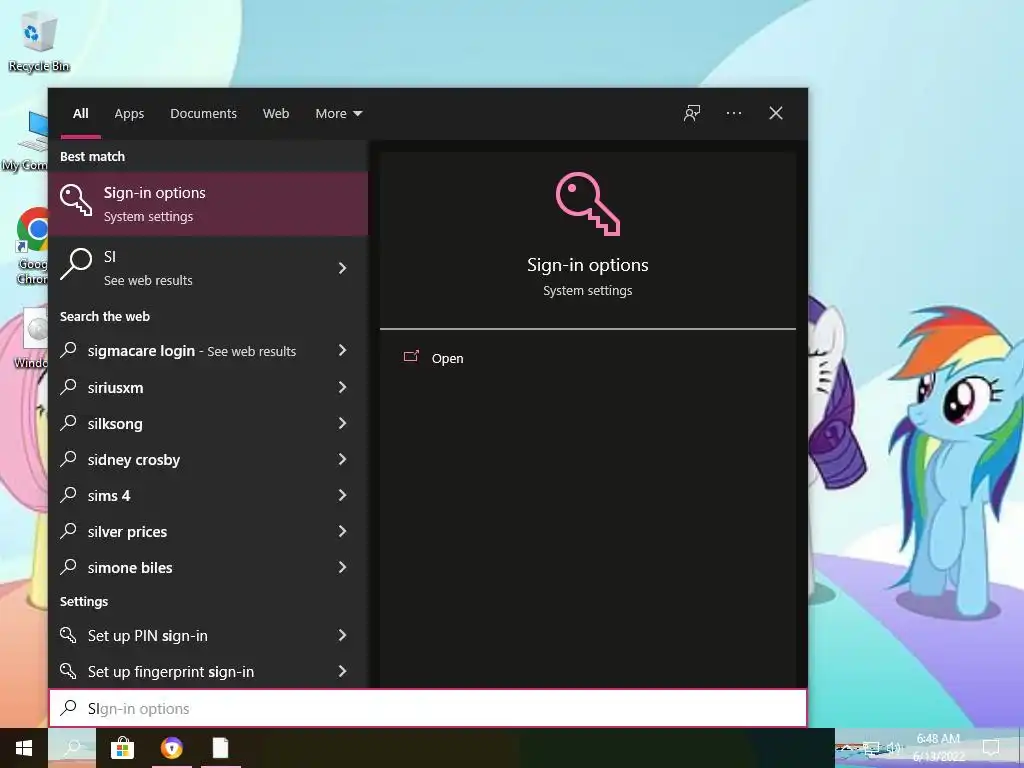Close the search panel with X
Viewport: 1024px width, 768px height.
[775, 113]
